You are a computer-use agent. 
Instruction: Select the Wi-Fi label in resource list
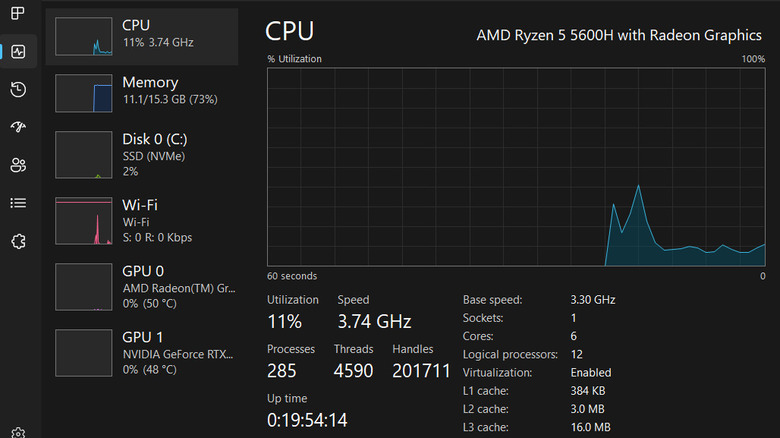[140, 205]
